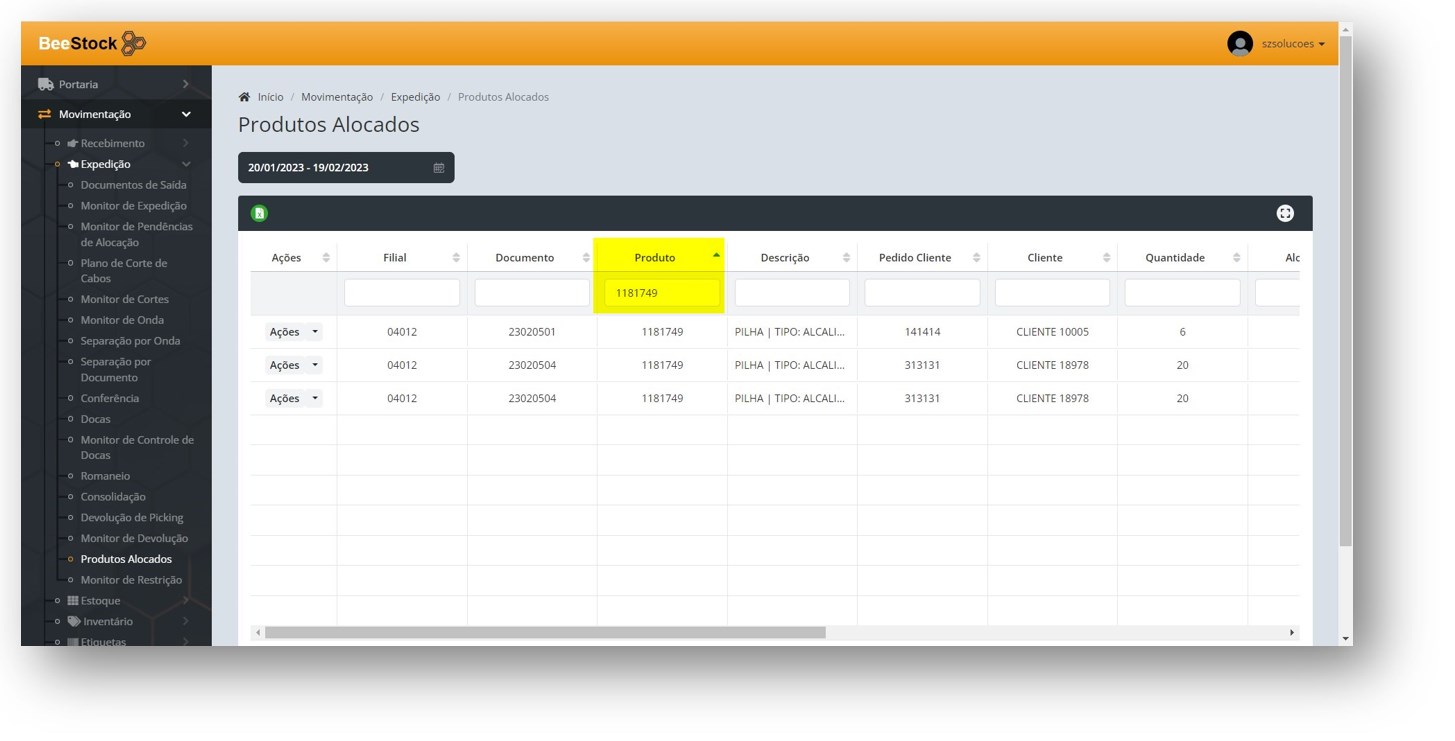1455x741 pixels.
Task: Click the Movimentação breadcrumb link
Action: 336,97
